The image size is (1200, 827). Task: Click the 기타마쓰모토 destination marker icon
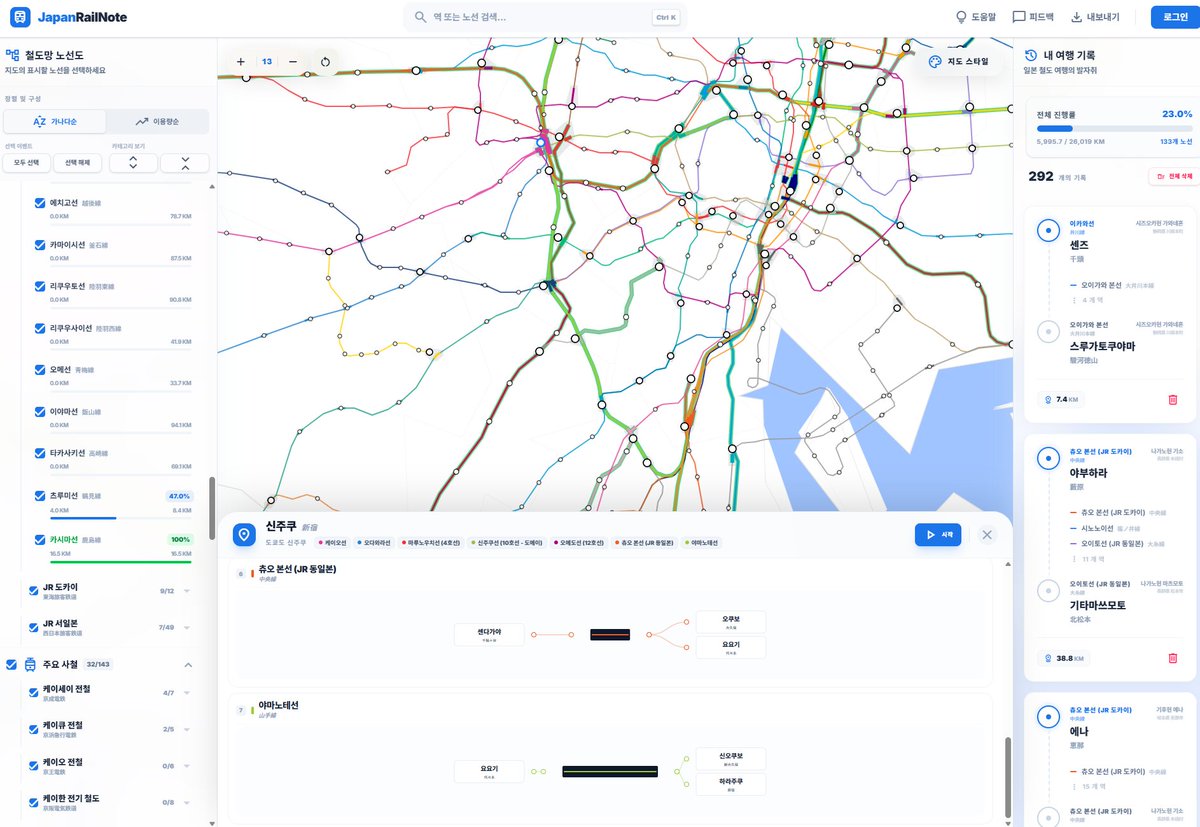click(x=1047, y=589)
